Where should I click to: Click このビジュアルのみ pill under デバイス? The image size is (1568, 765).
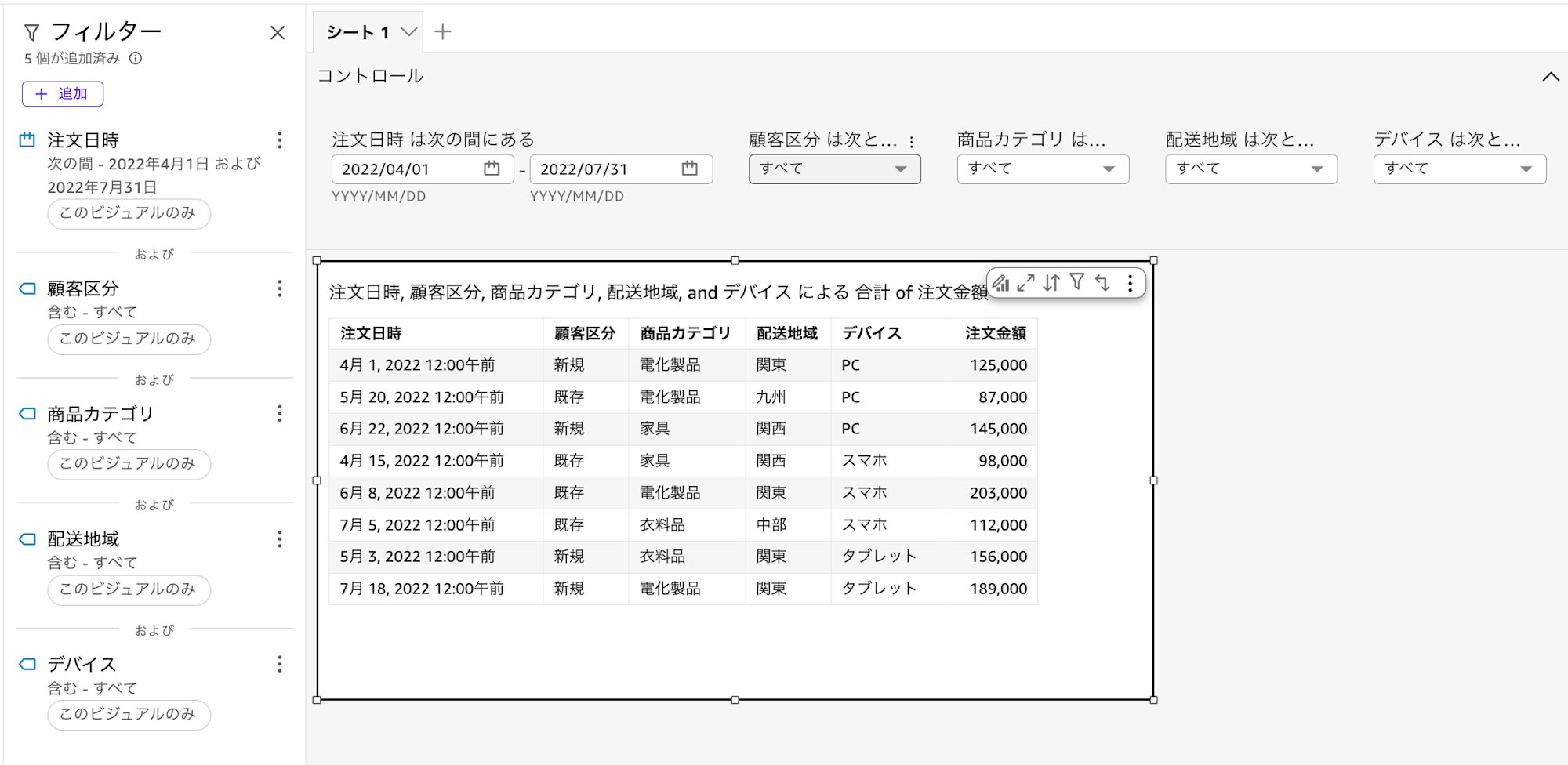pyautogui.click(x=128, y=714)
